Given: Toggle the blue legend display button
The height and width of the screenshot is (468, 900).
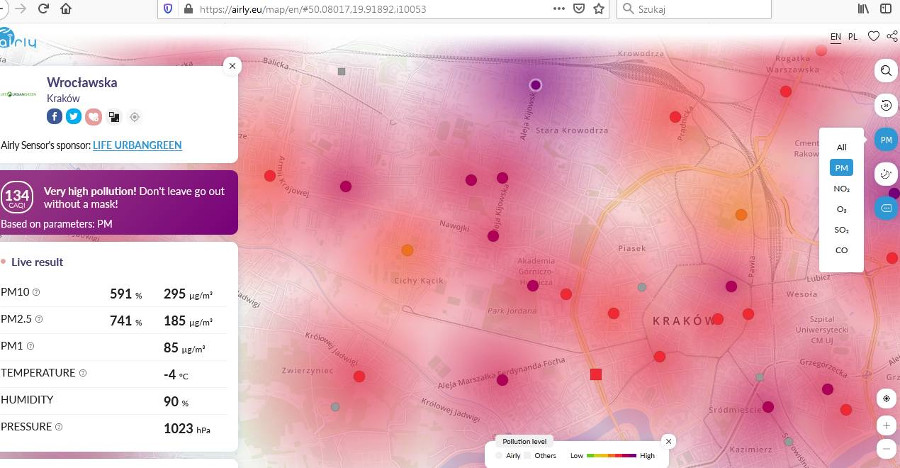Looking at the screenshot, I should 887,208.
